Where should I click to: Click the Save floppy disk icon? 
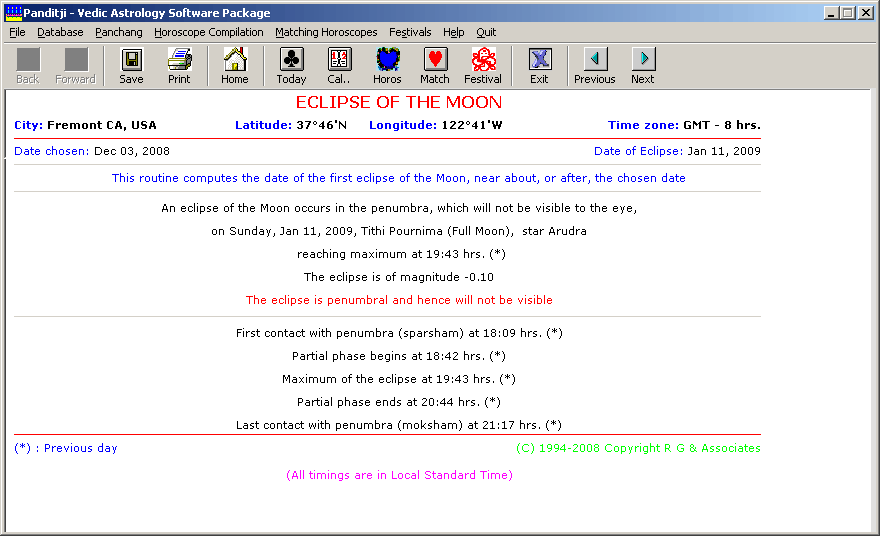(x=131, y=59)
